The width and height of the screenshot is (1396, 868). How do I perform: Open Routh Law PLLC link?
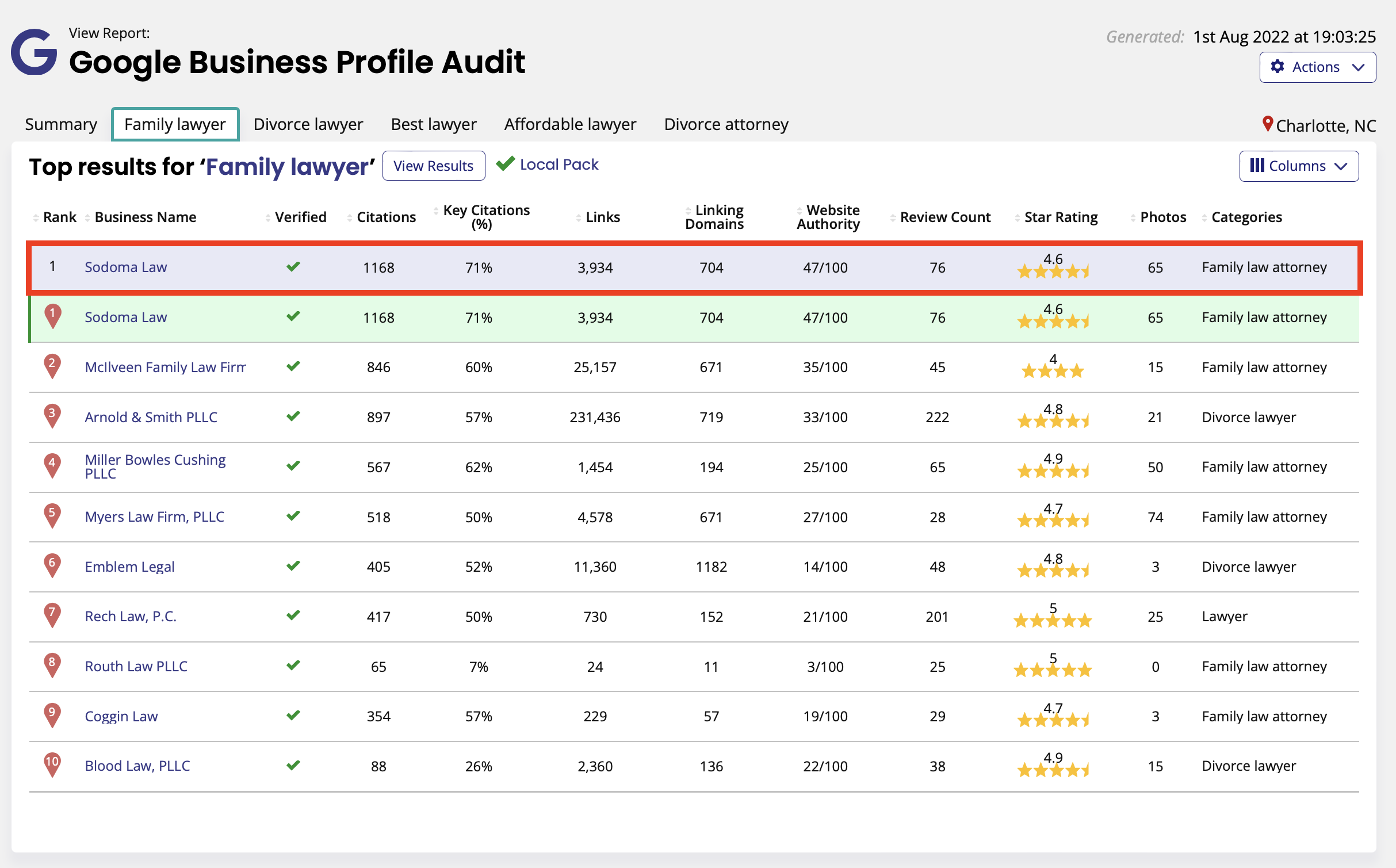coord(136,667)
